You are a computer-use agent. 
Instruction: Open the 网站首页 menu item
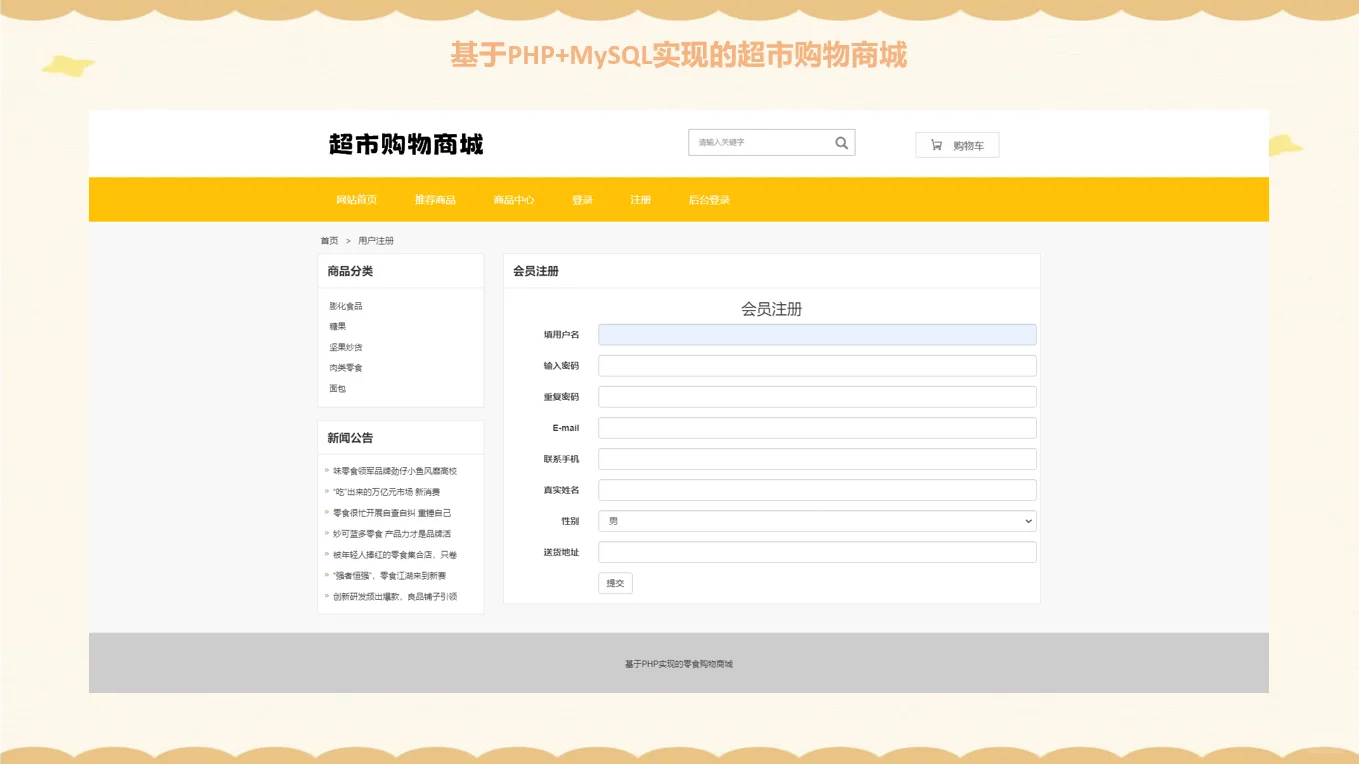click(x=357, y=199)
